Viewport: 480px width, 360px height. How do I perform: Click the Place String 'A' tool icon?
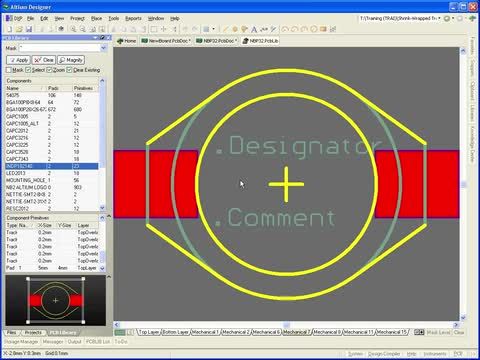click(x=254, y=29)
